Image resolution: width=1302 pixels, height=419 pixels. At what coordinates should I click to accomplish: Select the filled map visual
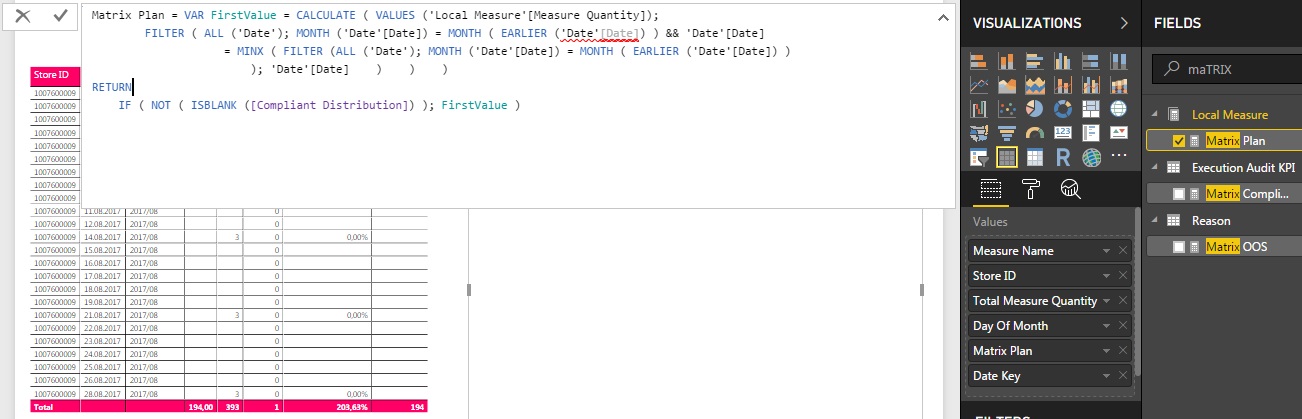click(979, 133)
